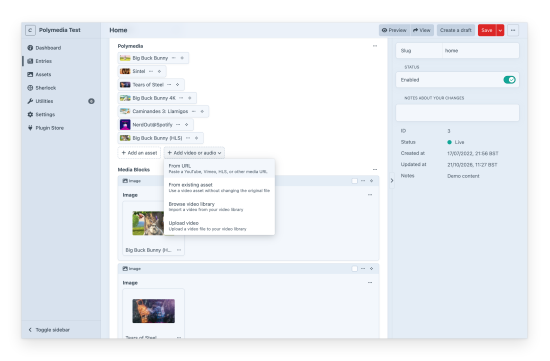Click move handle for Big Buck Bunny (HLS)
The width and height of the screenshot is (550, 361).
coord(196,138)
